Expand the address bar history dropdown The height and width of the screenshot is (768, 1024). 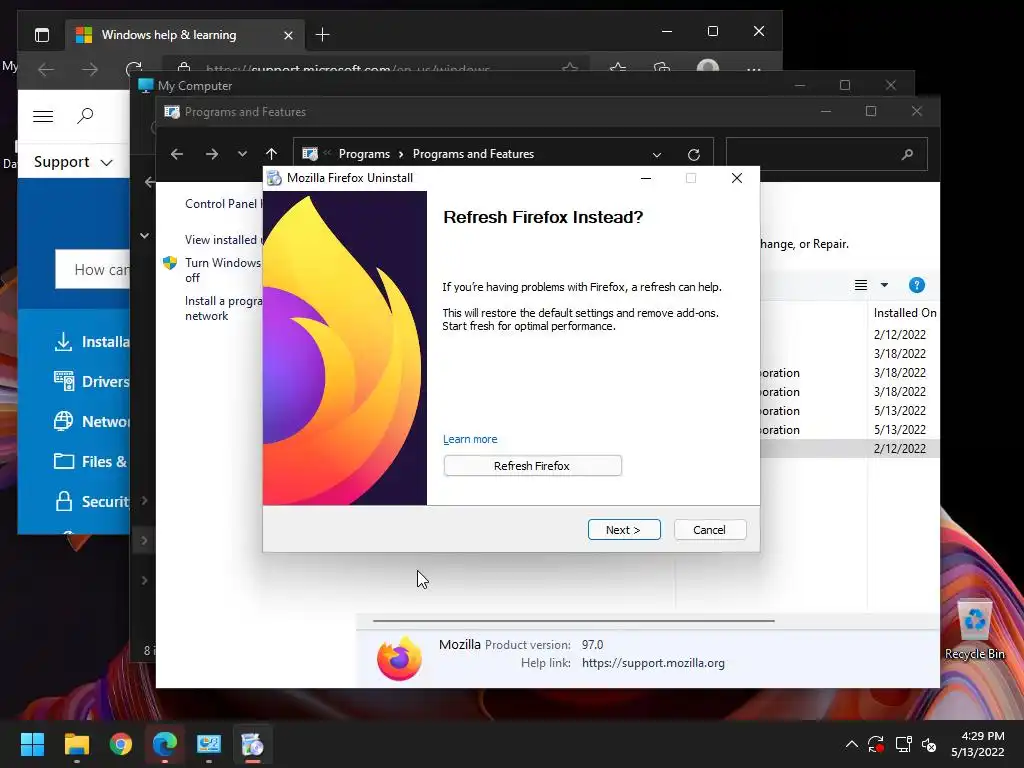pyautogui.click(x=657, y=155)
